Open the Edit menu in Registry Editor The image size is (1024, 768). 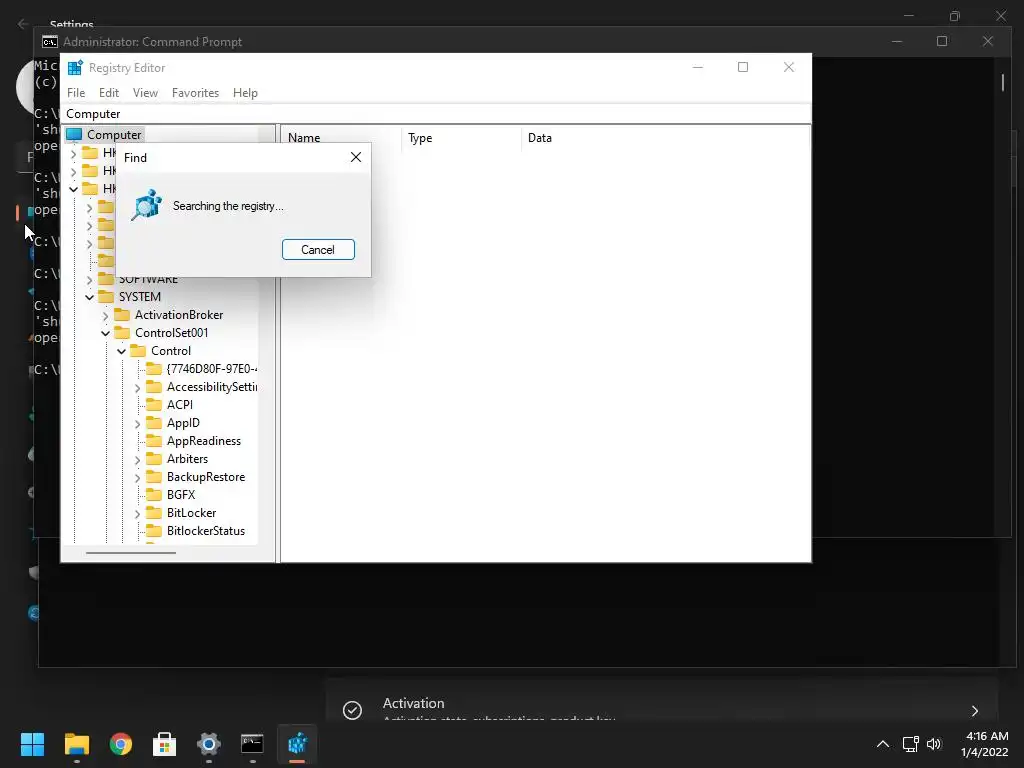click(109, 93)
